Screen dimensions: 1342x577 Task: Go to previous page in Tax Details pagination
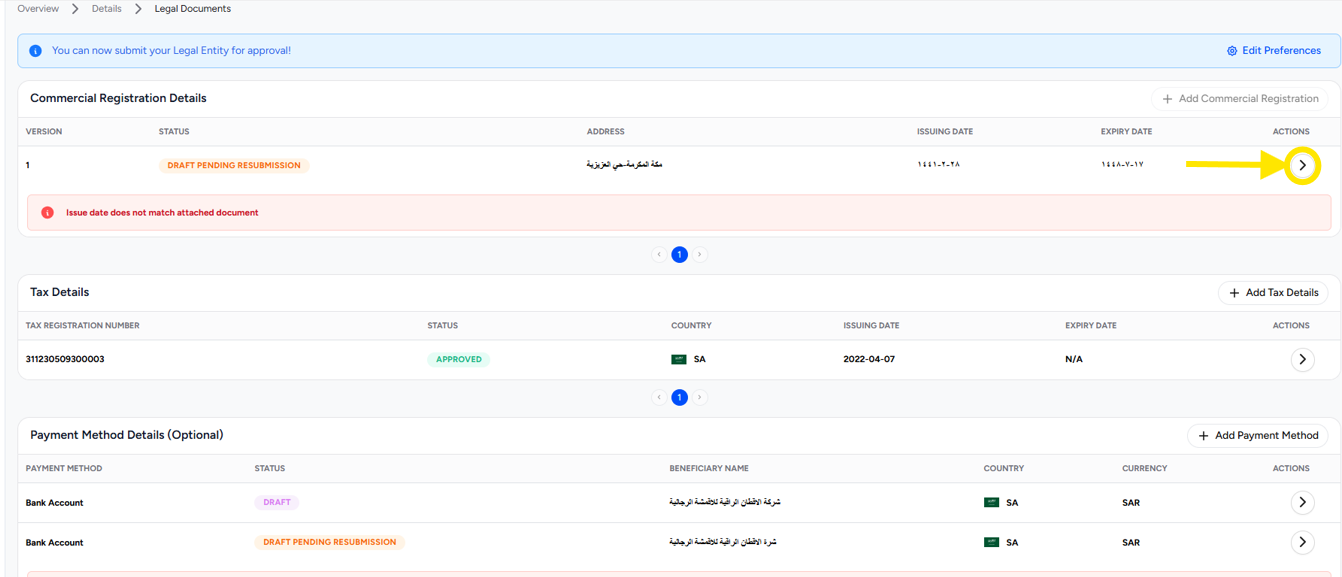[659, 398]
